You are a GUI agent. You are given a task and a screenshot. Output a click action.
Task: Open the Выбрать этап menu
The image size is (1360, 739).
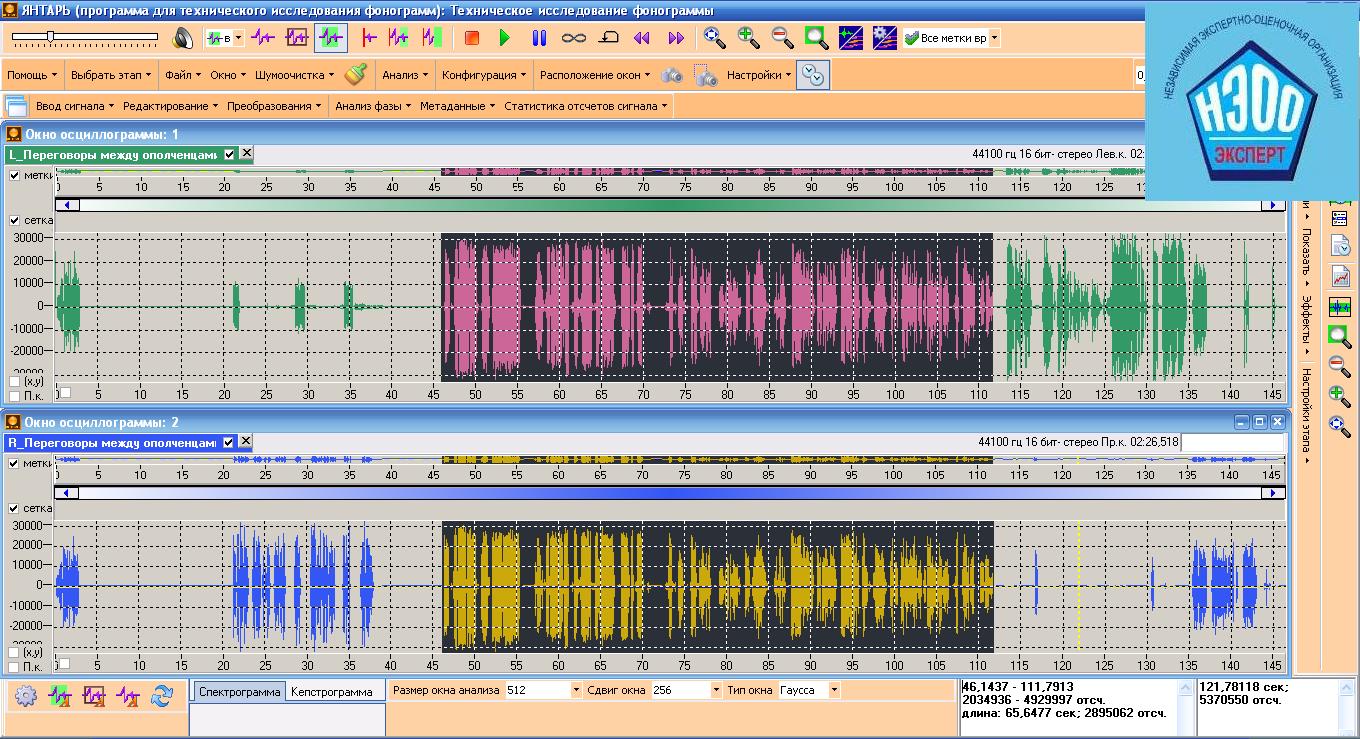click(113, 75)
